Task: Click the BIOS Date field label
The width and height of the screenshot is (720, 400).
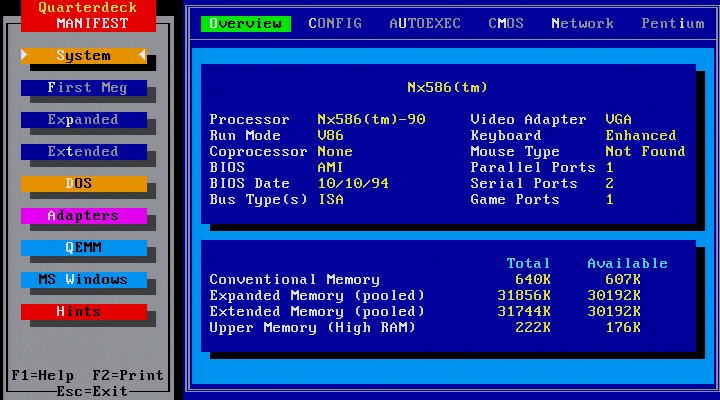Action: click(x=250, y=184)
